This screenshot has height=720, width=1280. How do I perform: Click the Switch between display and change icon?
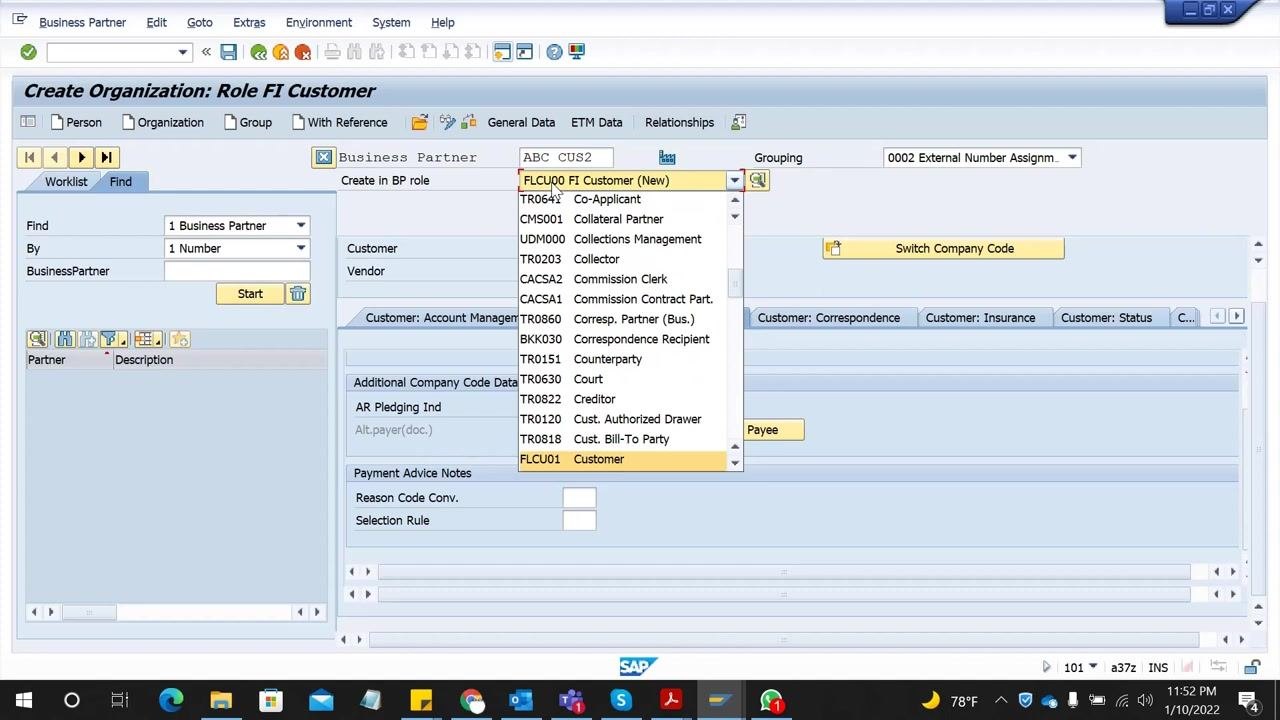point(447,122)
